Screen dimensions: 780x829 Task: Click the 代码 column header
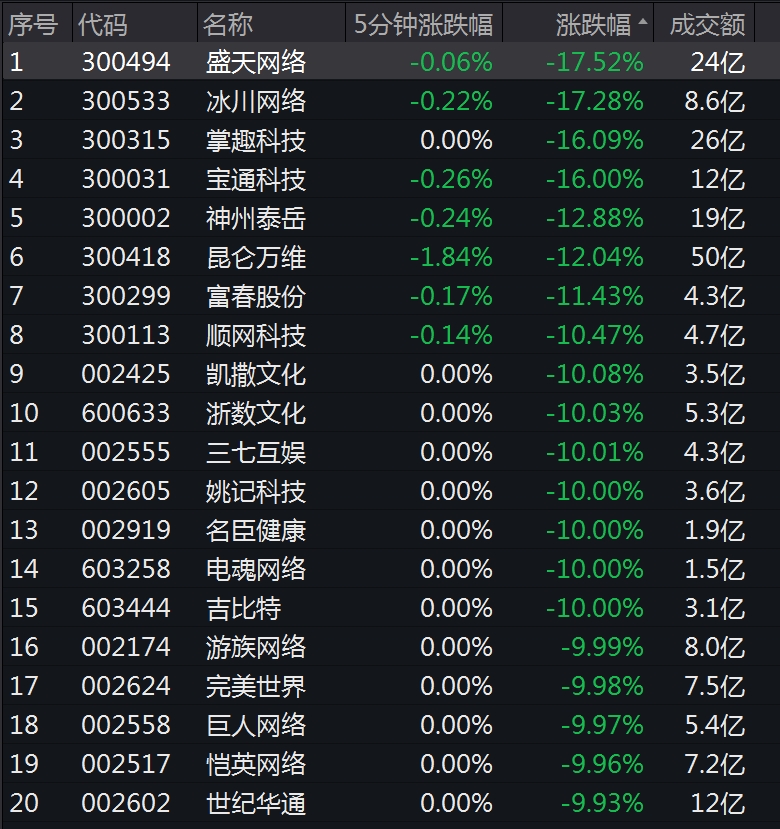[103, 24]
